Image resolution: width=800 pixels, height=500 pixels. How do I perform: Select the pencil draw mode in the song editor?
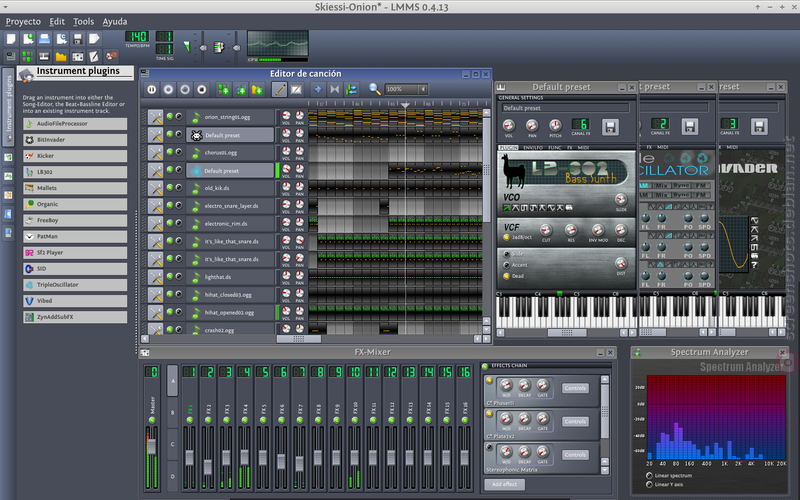[279, 89]
